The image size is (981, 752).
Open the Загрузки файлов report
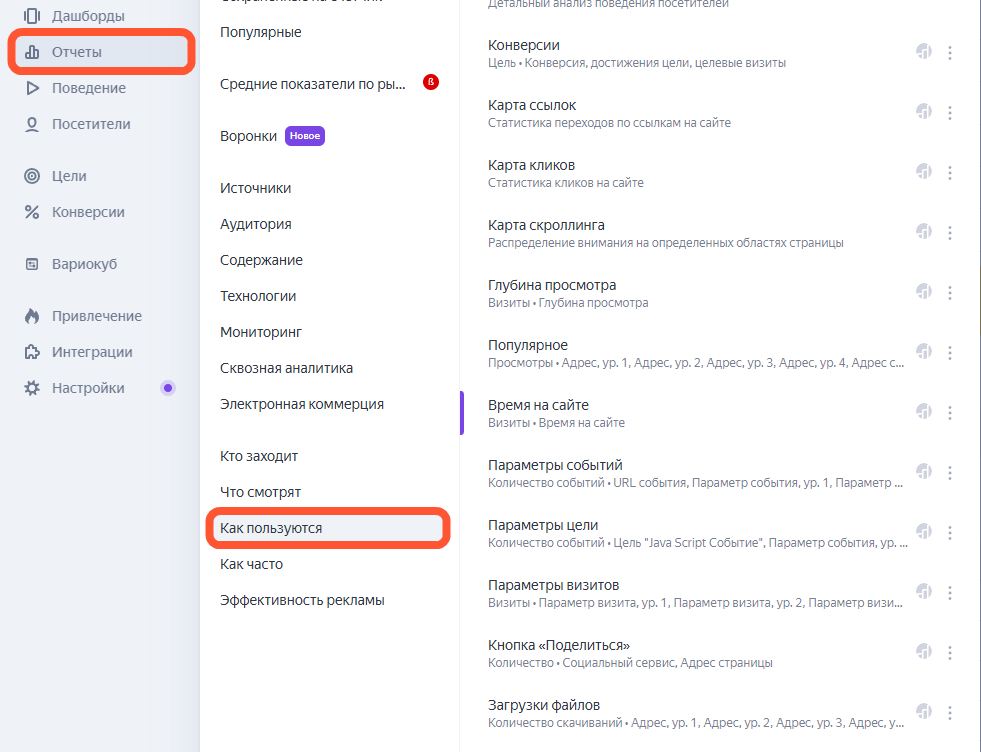544,705
